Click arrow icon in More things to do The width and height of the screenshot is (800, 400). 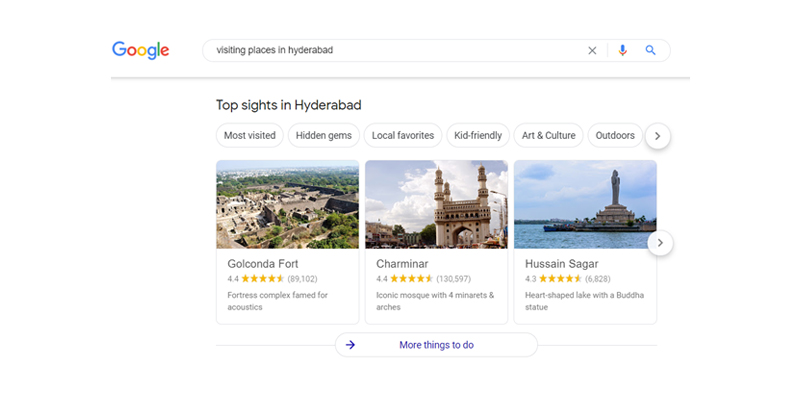(x=350, y=345)
